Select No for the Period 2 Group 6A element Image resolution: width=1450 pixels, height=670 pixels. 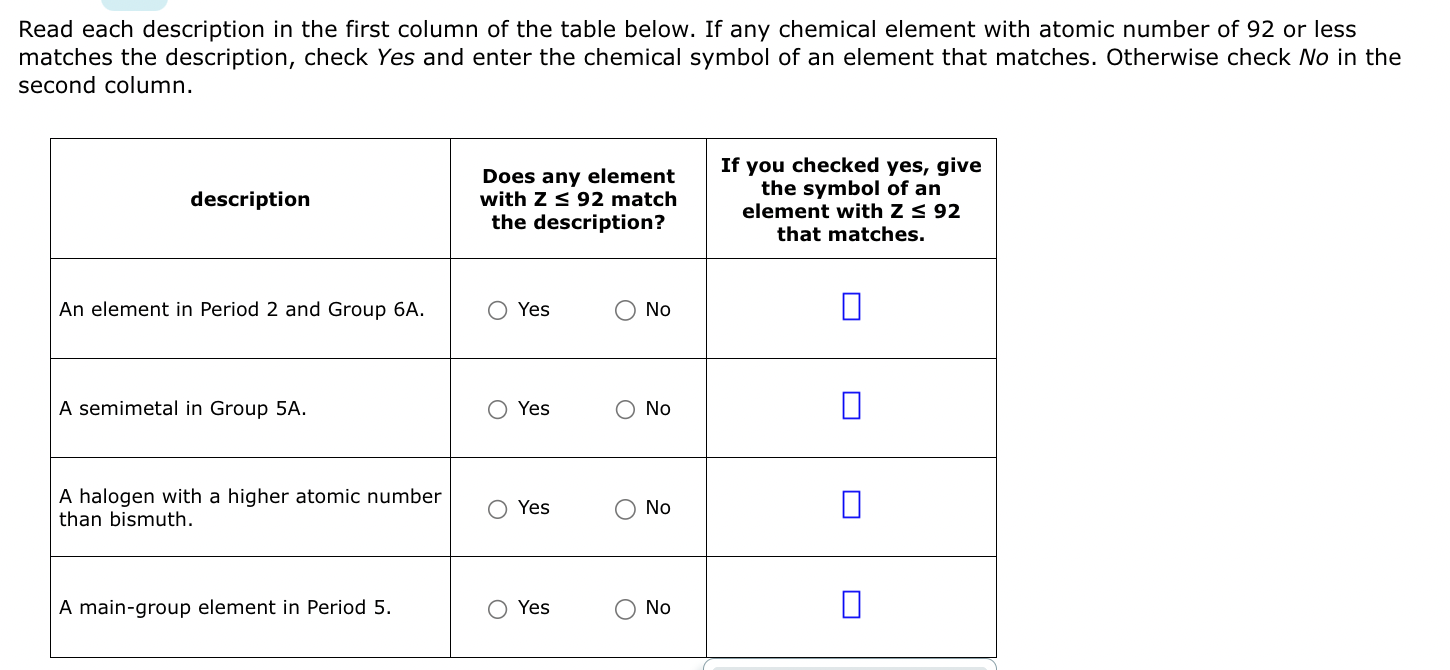coord(624,311)
